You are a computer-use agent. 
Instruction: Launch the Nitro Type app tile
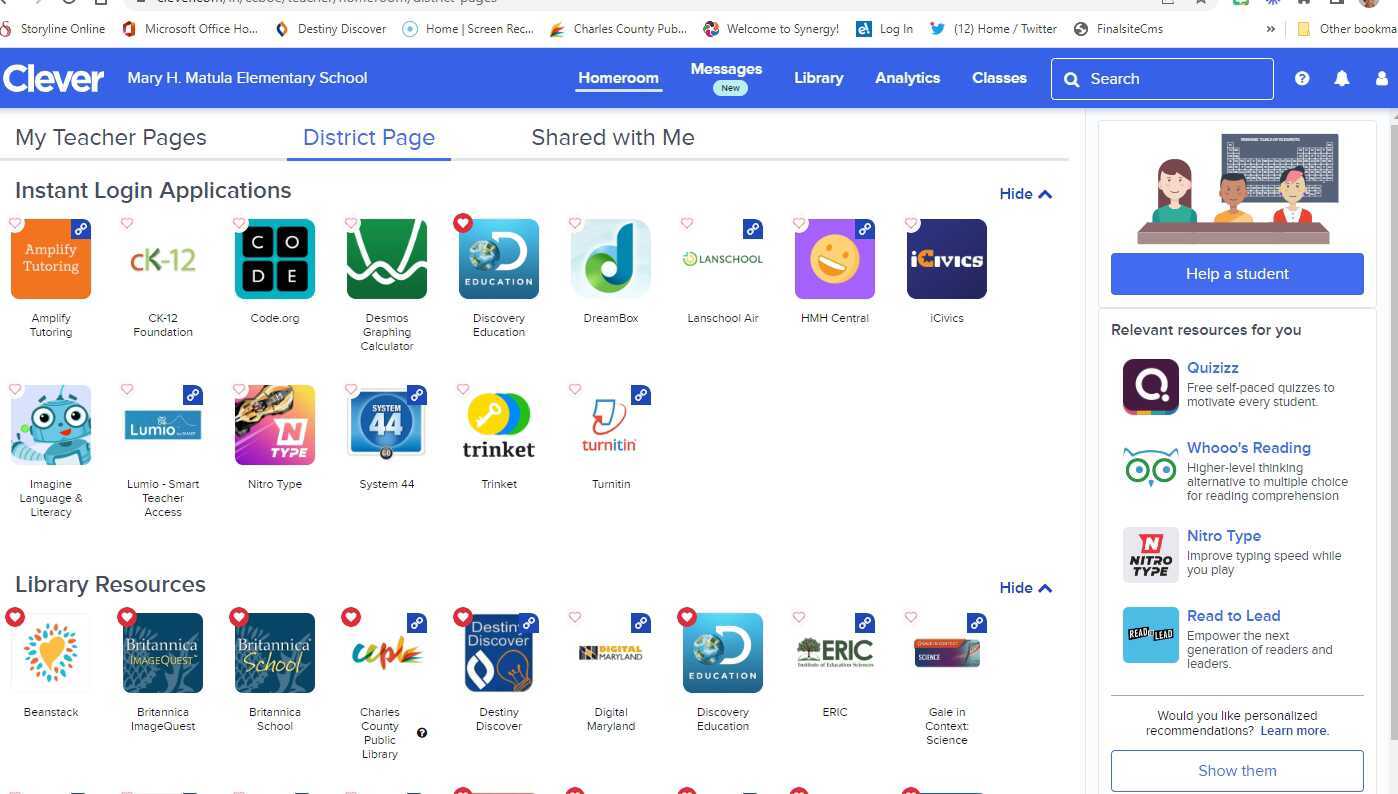(275, 425)
